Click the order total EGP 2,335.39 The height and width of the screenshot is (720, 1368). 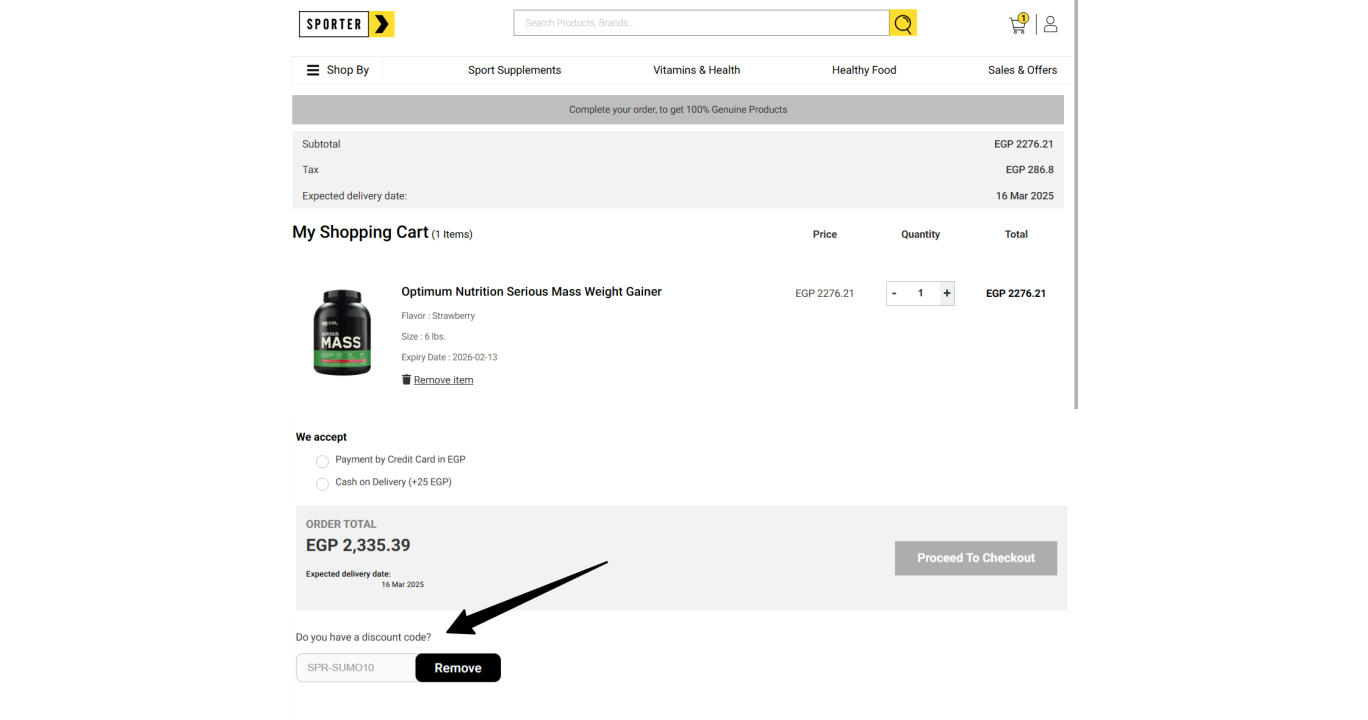tap(358, 545)
